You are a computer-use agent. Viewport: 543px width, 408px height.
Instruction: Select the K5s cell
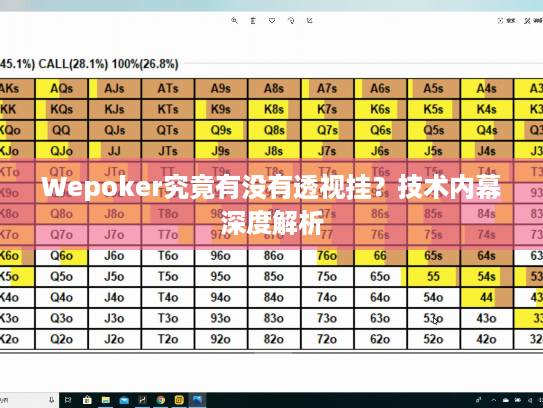[434, 109]
